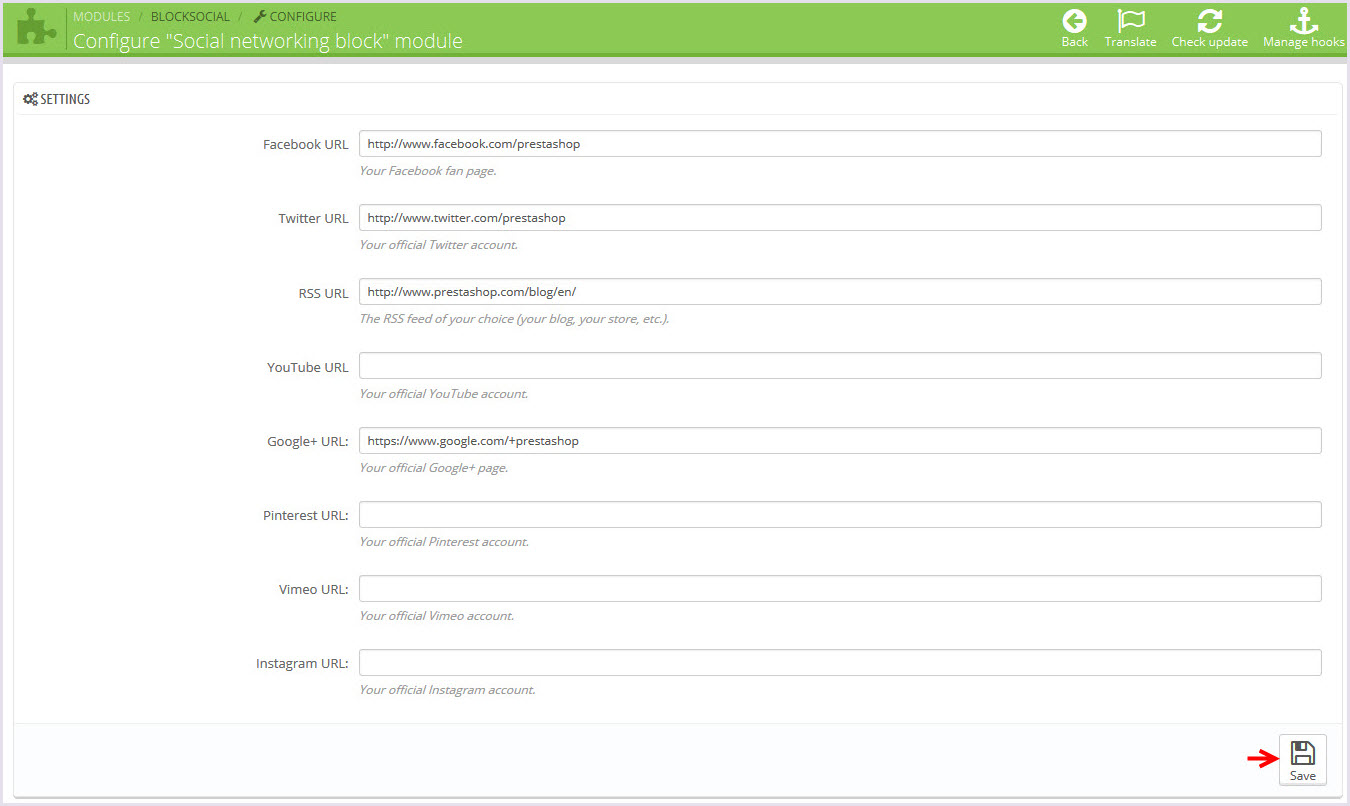Click 'The RSS feed of your choice' hint

click(514, 319)
